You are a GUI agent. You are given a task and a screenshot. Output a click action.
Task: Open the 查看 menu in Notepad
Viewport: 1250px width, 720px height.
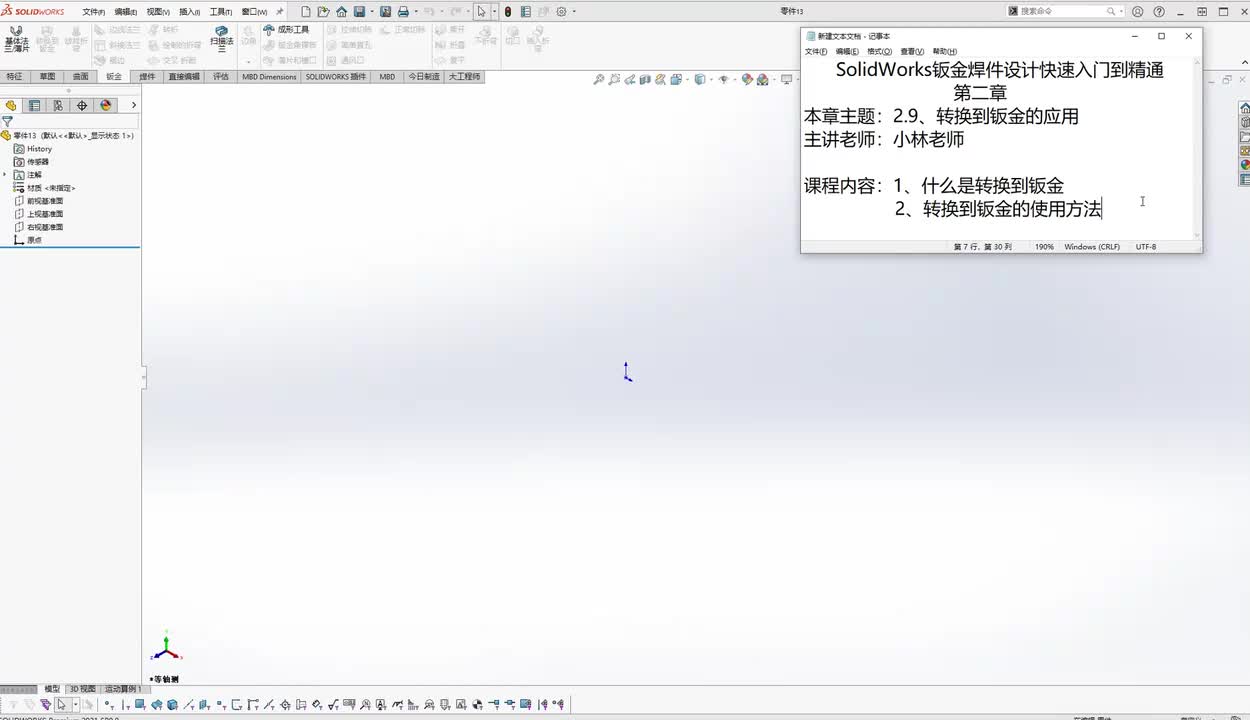[x=912, y=52]
